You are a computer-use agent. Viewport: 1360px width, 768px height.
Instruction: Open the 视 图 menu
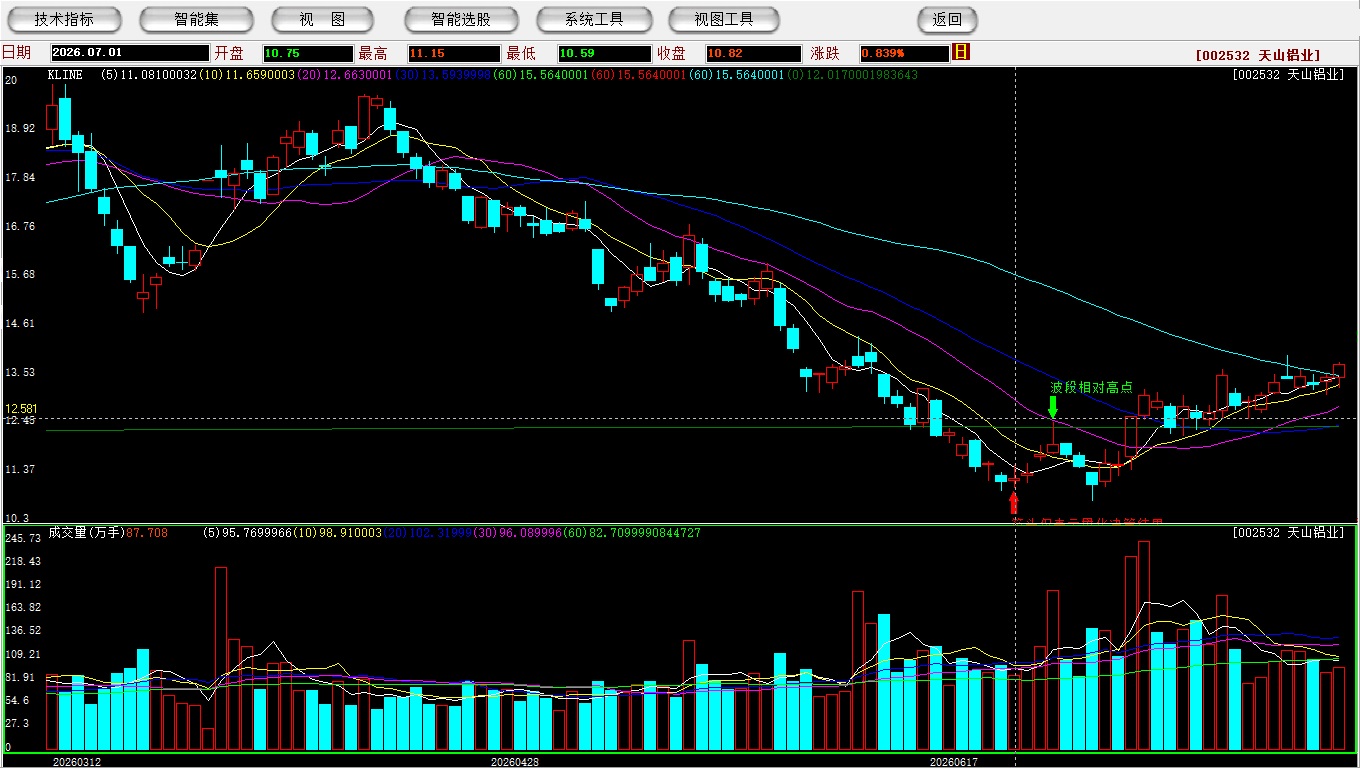(323, 19)
